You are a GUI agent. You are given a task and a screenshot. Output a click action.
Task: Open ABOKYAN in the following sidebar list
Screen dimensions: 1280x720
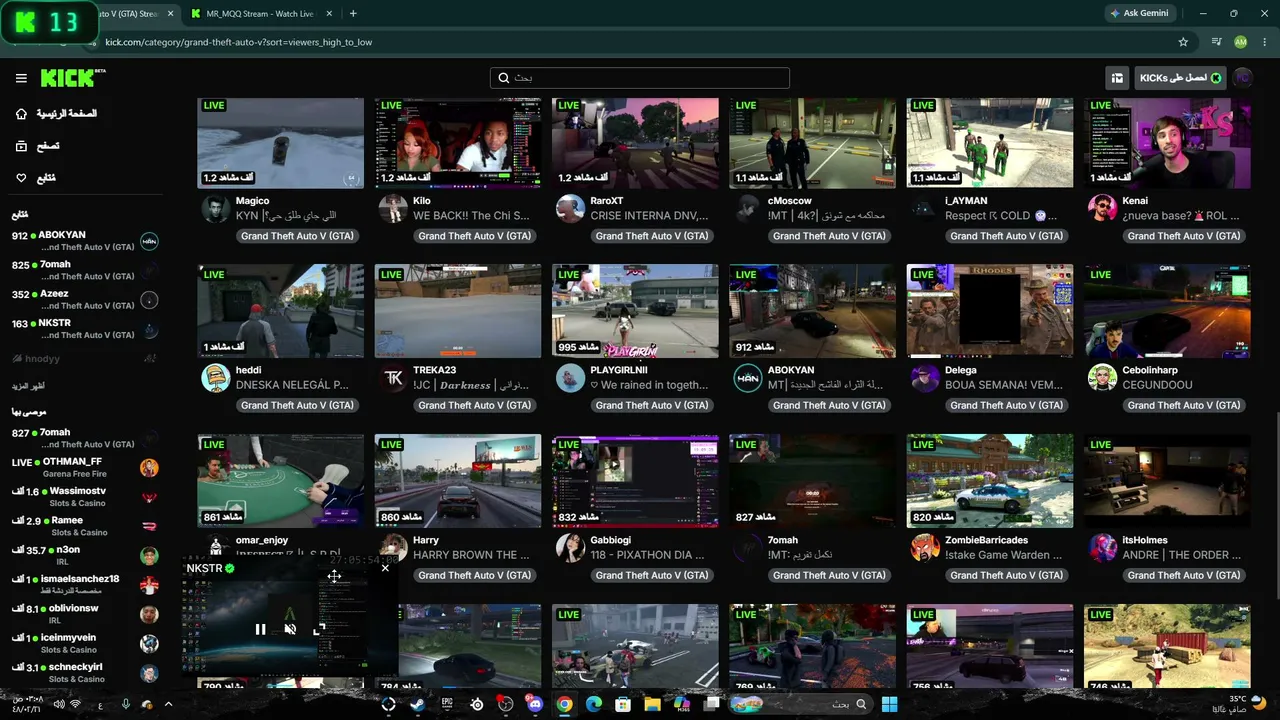point(85,241)
